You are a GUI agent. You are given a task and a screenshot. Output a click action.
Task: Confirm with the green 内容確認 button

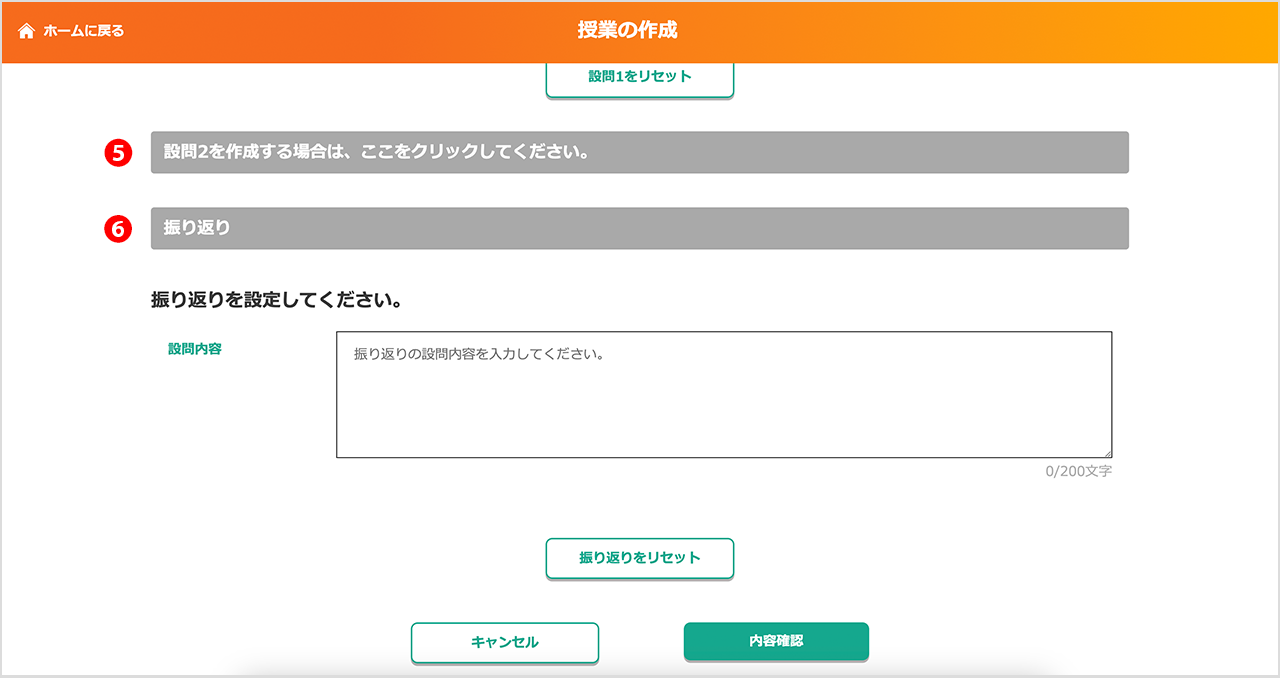776,641
